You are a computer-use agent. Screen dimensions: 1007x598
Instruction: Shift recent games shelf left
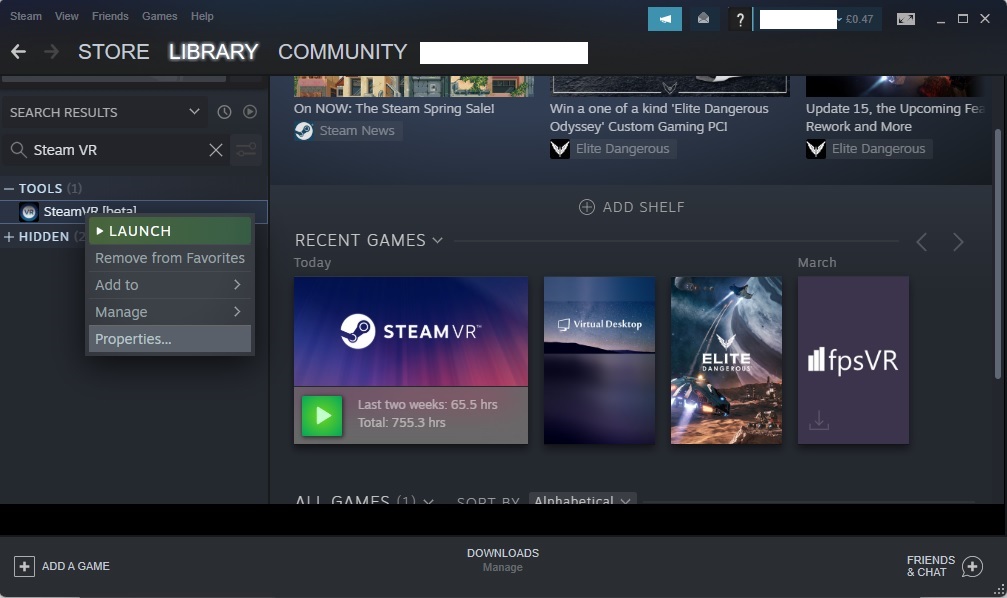(x=922, y=242)
